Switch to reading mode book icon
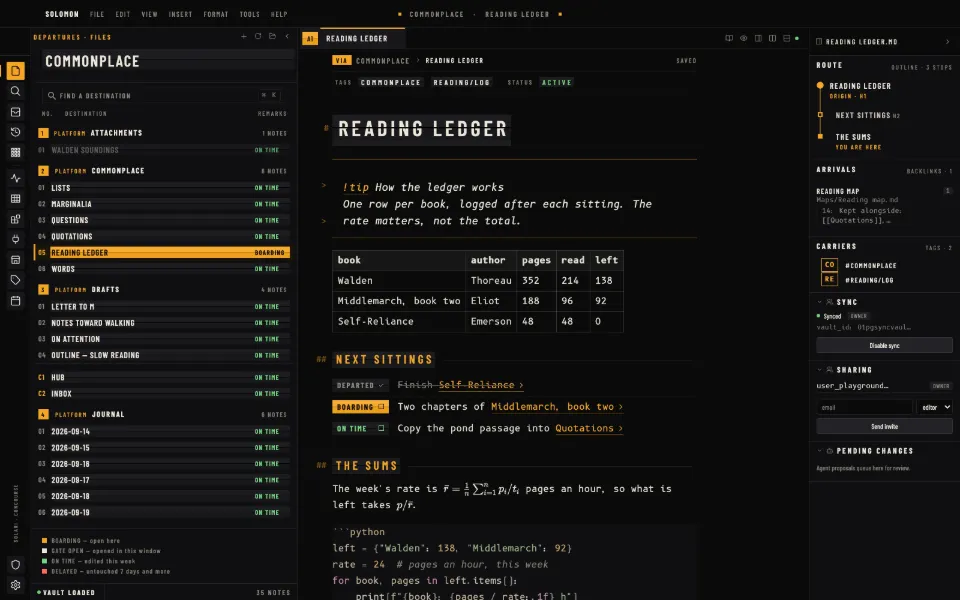This screenshot has width=960, height=600. 729,38
